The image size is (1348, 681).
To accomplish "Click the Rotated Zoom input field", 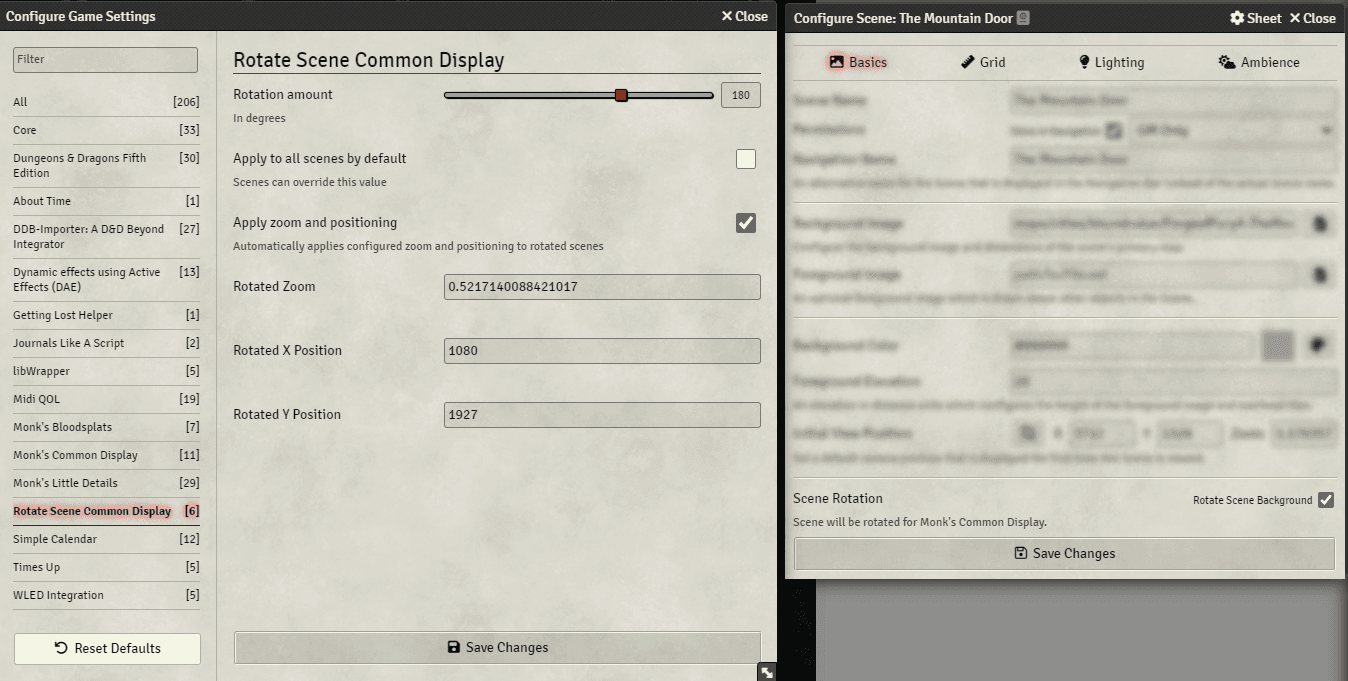I will click(x=602, y=287).
